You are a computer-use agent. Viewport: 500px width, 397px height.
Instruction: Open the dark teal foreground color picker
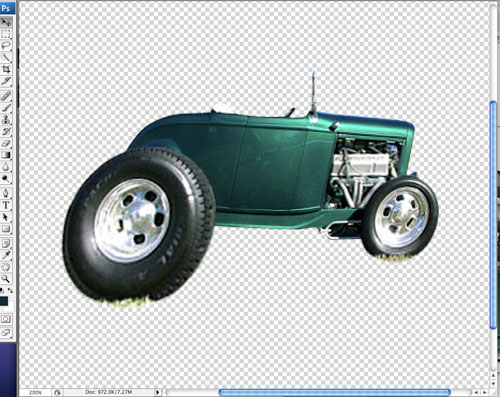(4, 301)
